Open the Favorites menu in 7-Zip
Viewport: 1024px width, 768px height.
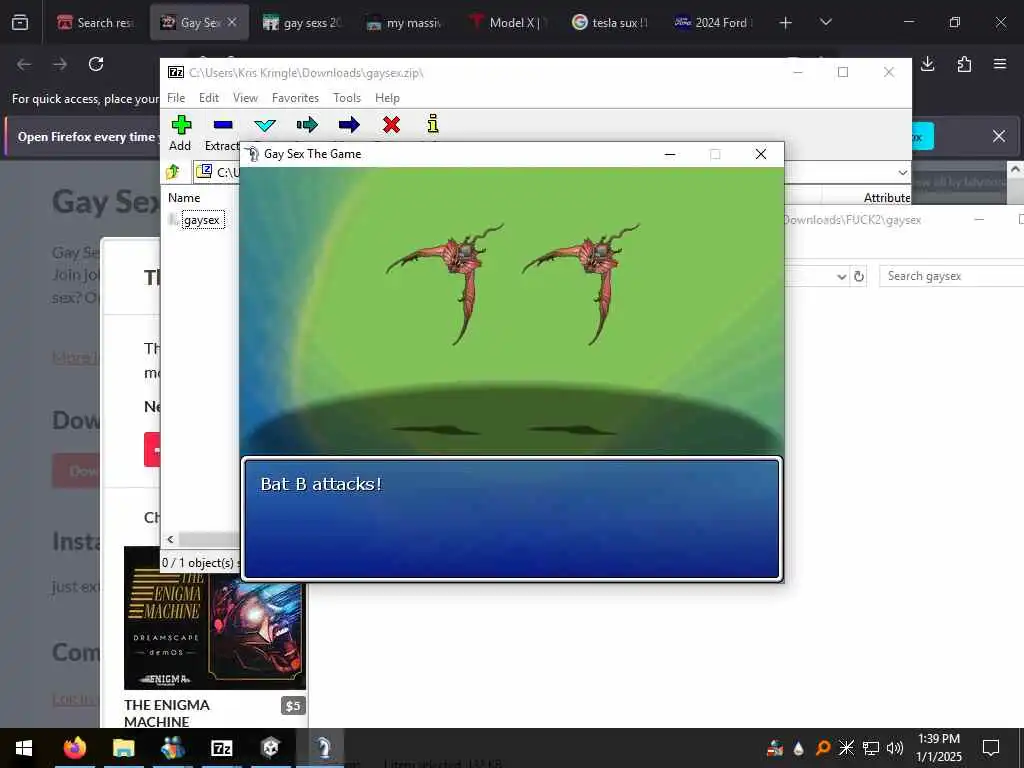click(x=295, y=98)
